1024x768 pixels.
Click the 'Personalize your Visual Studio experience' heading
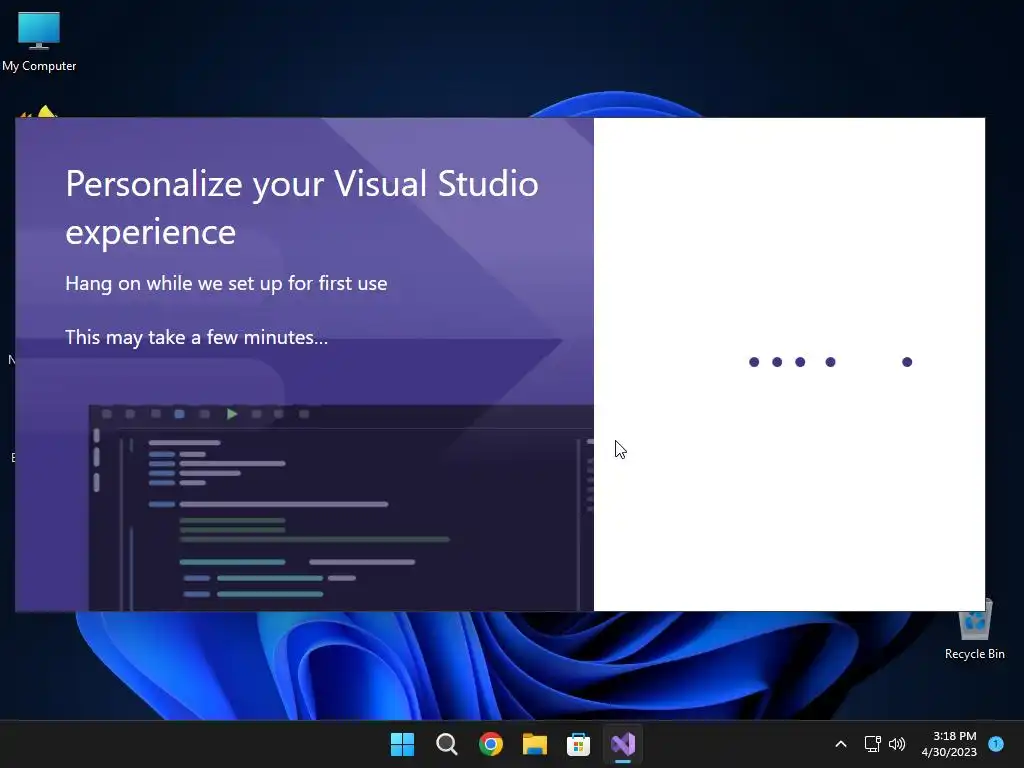point(302,208)
